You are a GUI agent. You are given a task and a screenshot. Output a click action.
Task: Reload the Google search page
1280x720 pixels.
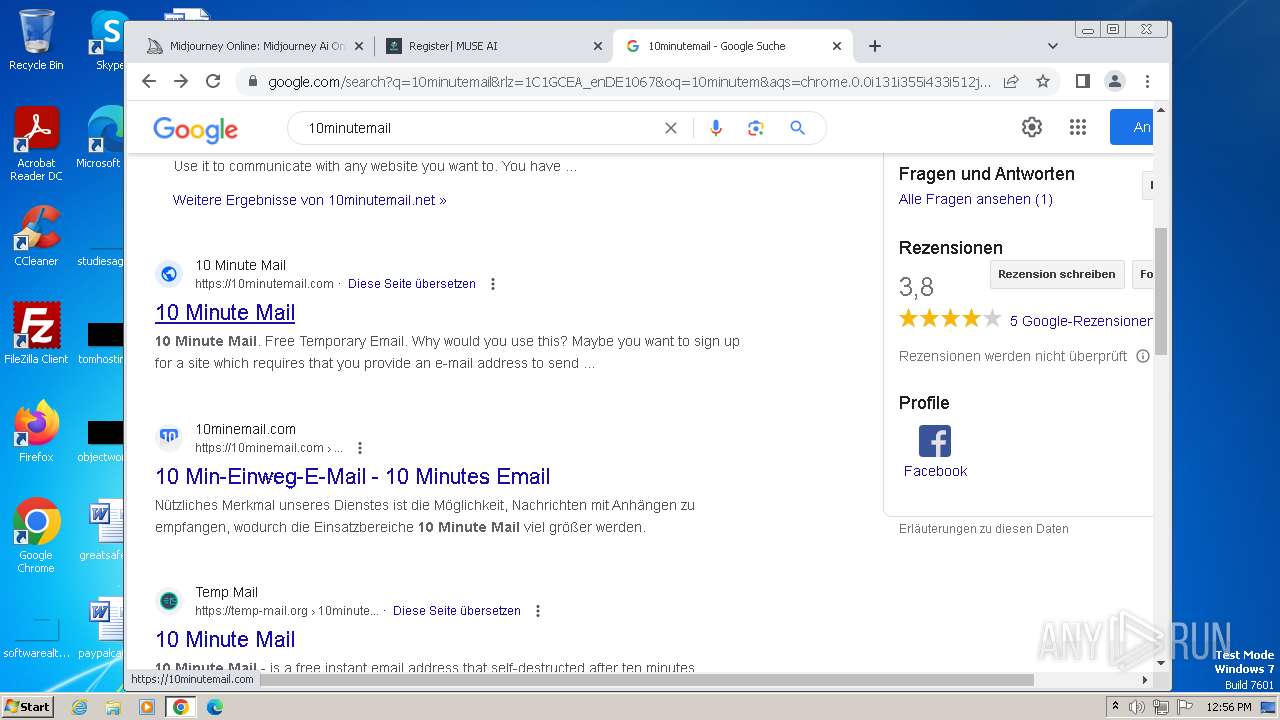click(x=213, y=81)
